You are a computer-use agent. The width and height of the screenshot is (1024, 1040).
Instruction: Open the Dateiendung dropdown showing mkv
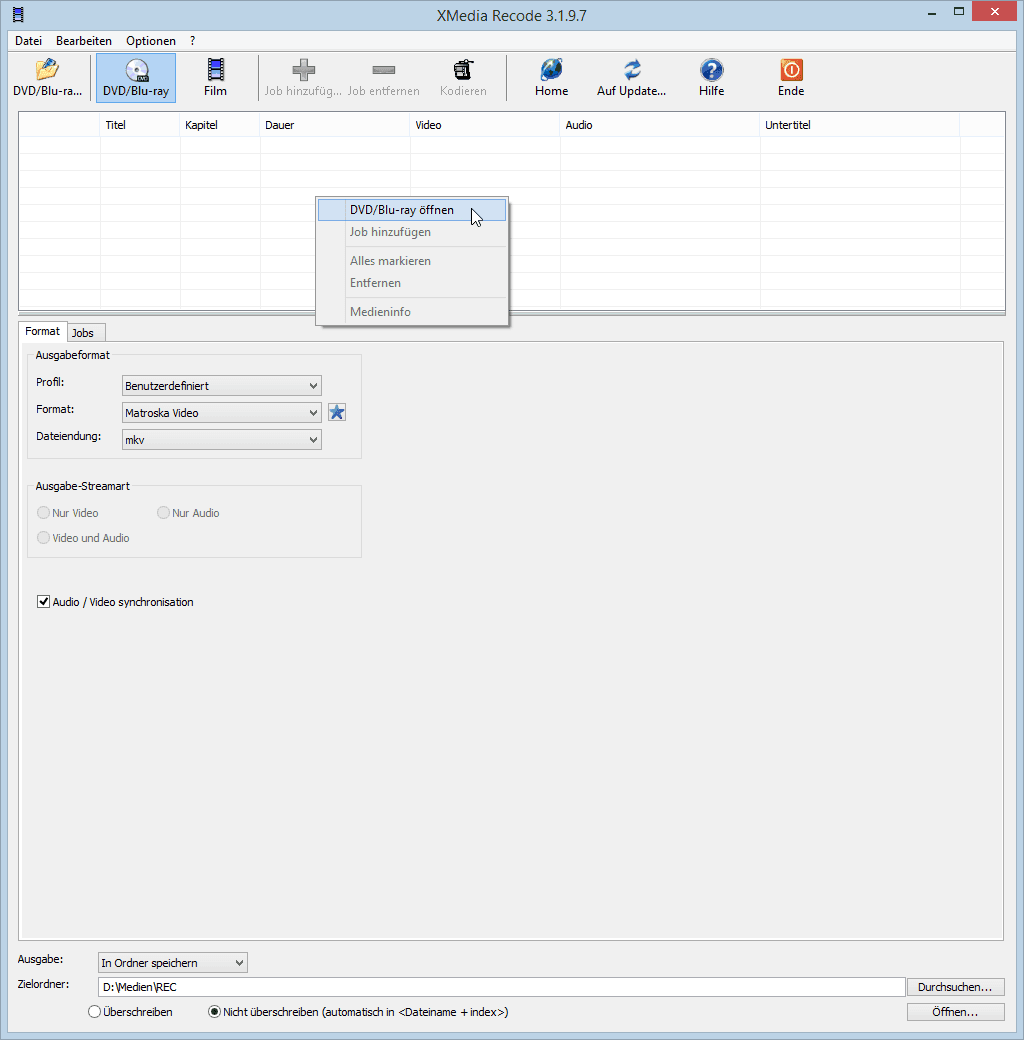pyautogui.click(x=222, y=440)
